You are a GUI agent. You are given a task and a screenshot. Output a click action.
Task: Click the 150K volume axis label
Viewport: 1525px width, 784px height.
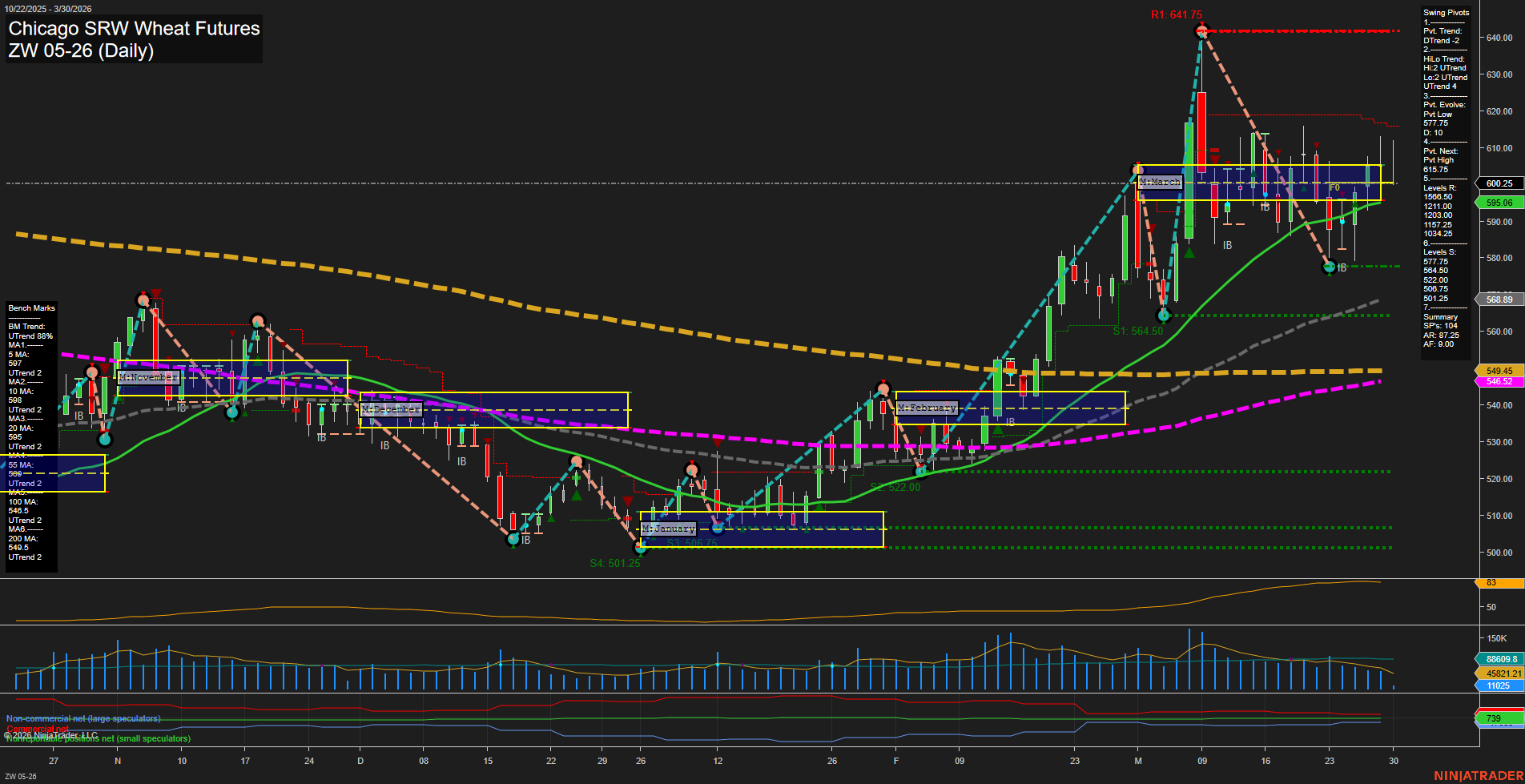pos(1496,638)
